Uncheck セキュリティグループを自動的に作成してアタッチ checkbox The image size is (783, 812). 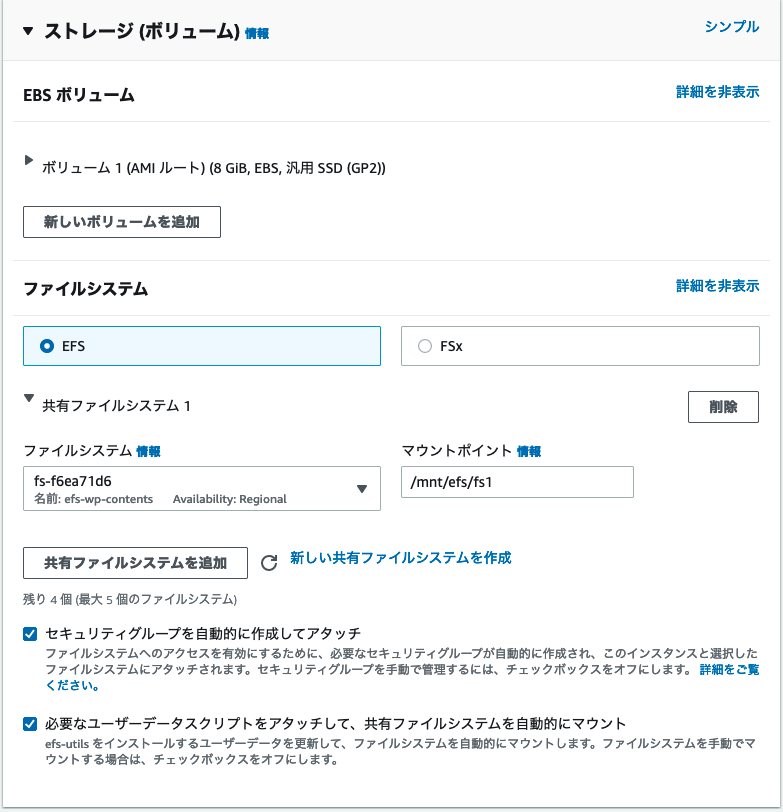click(x=30, y=634)
